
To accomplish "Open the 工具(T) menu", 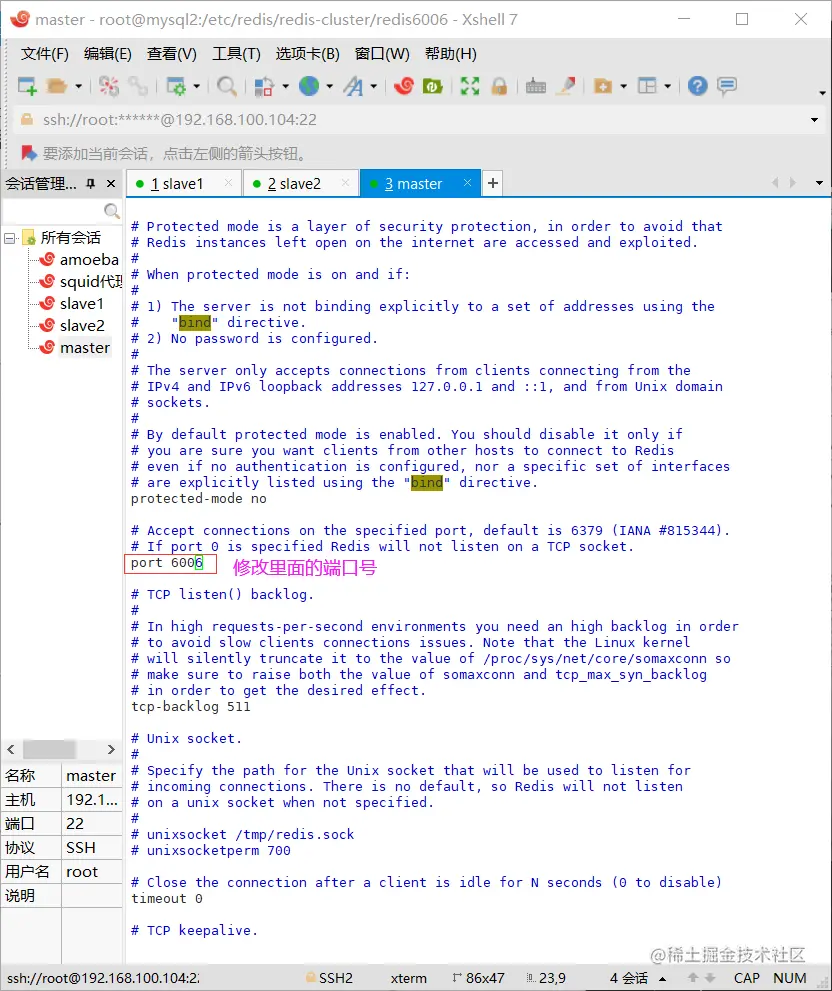I will pos(236,54).
